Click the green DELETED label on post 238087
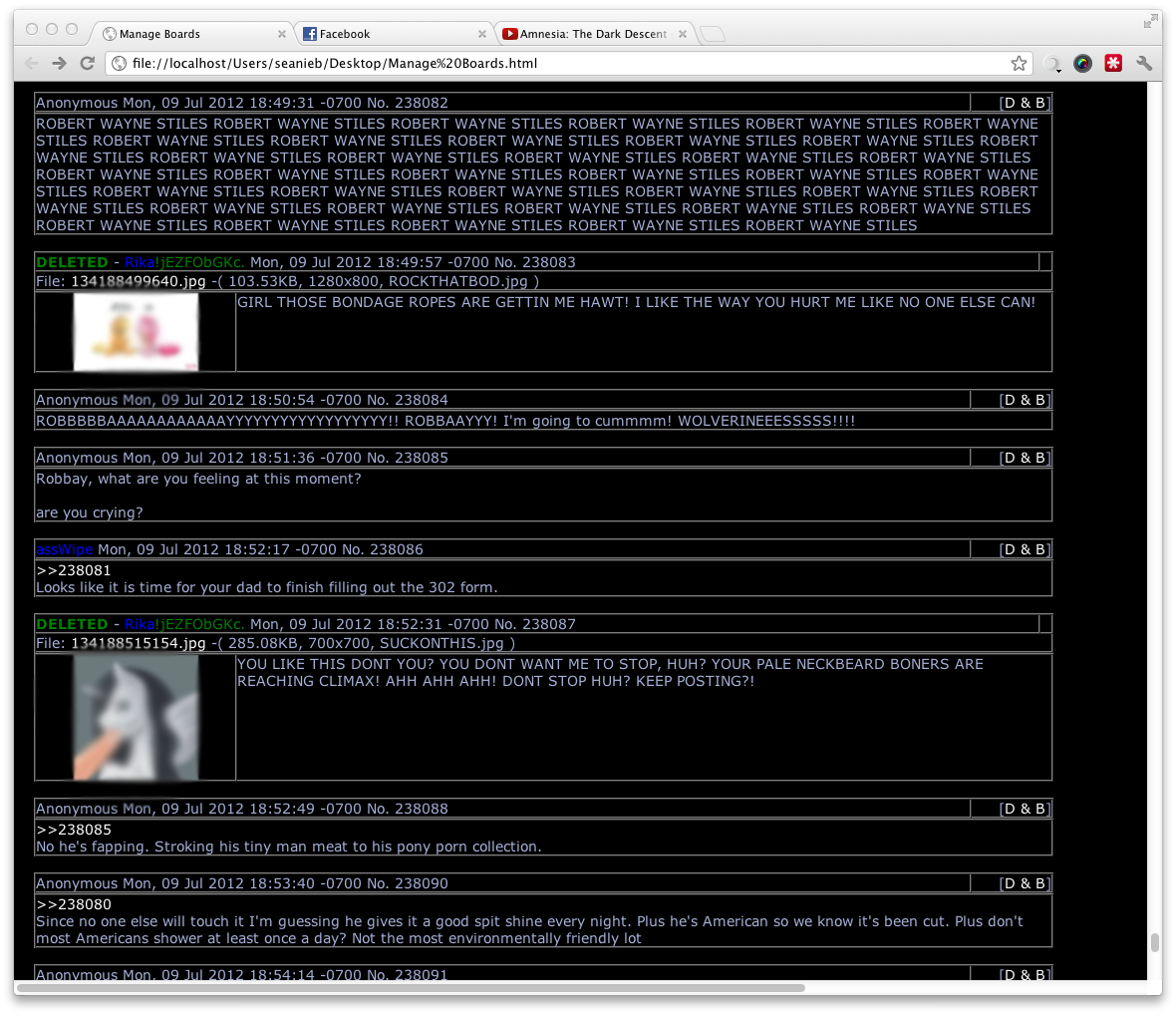This screenshot has height=1015, width=1176. [x=72, y=624]
